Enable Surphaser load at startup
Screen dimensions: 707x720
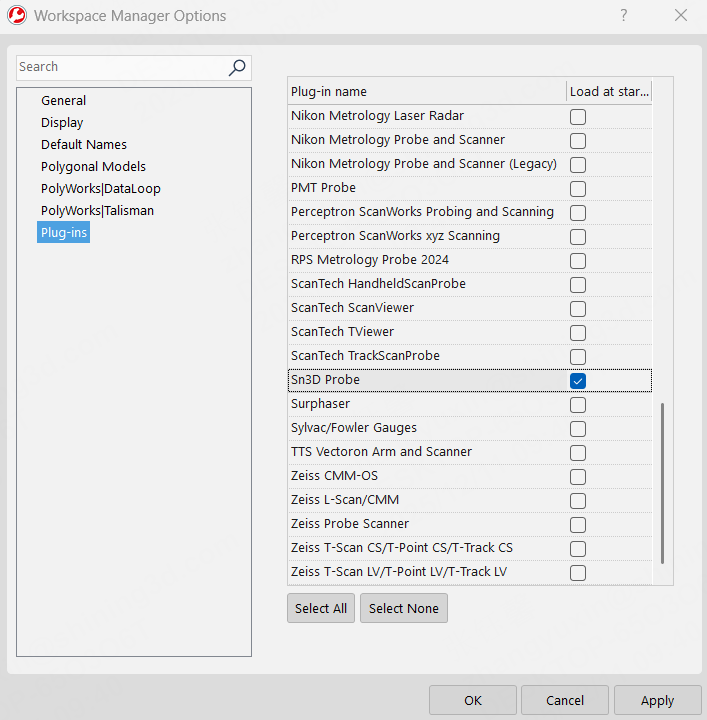(x=578, y=405)
